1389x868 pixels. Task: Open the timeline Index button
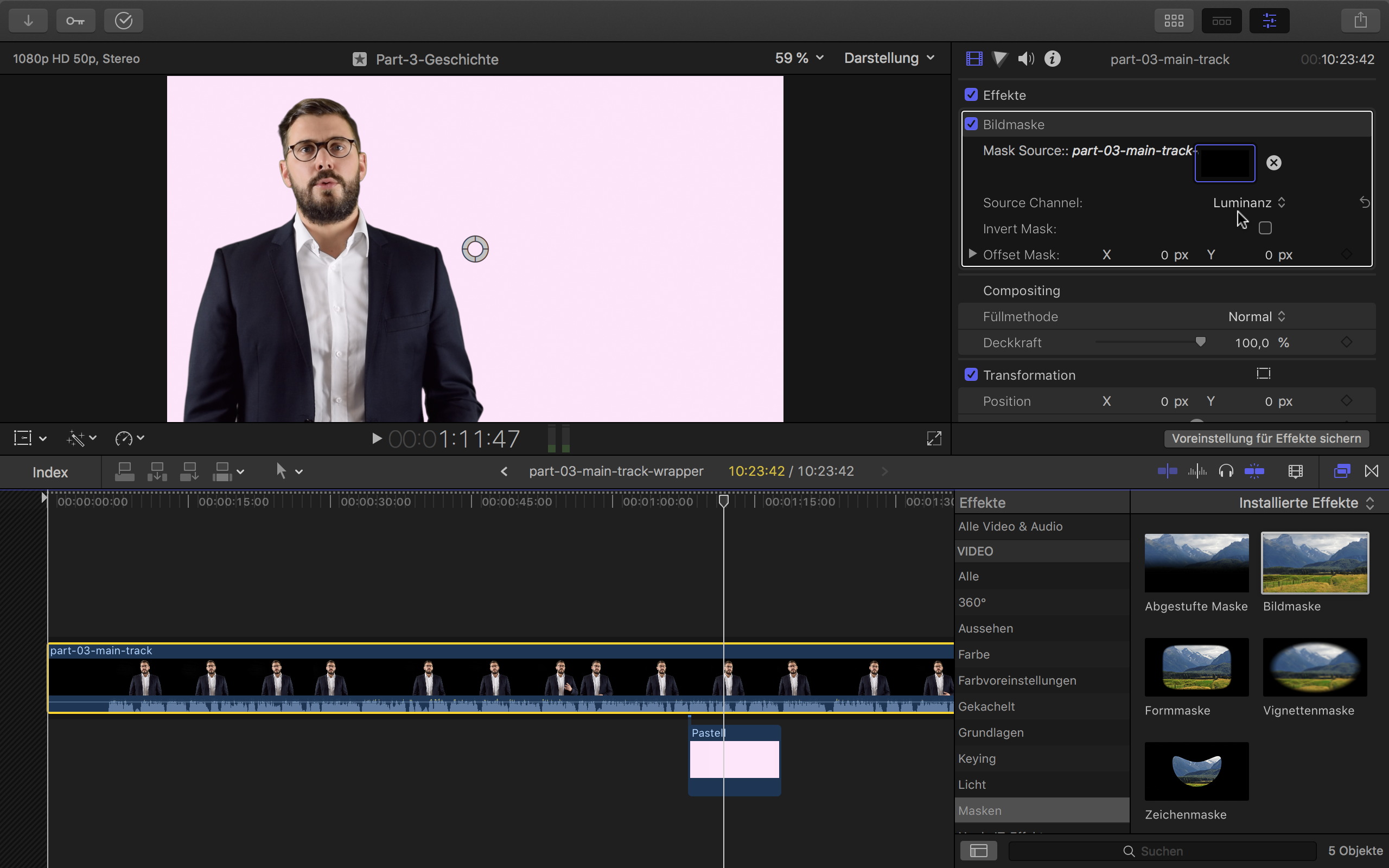50,472
